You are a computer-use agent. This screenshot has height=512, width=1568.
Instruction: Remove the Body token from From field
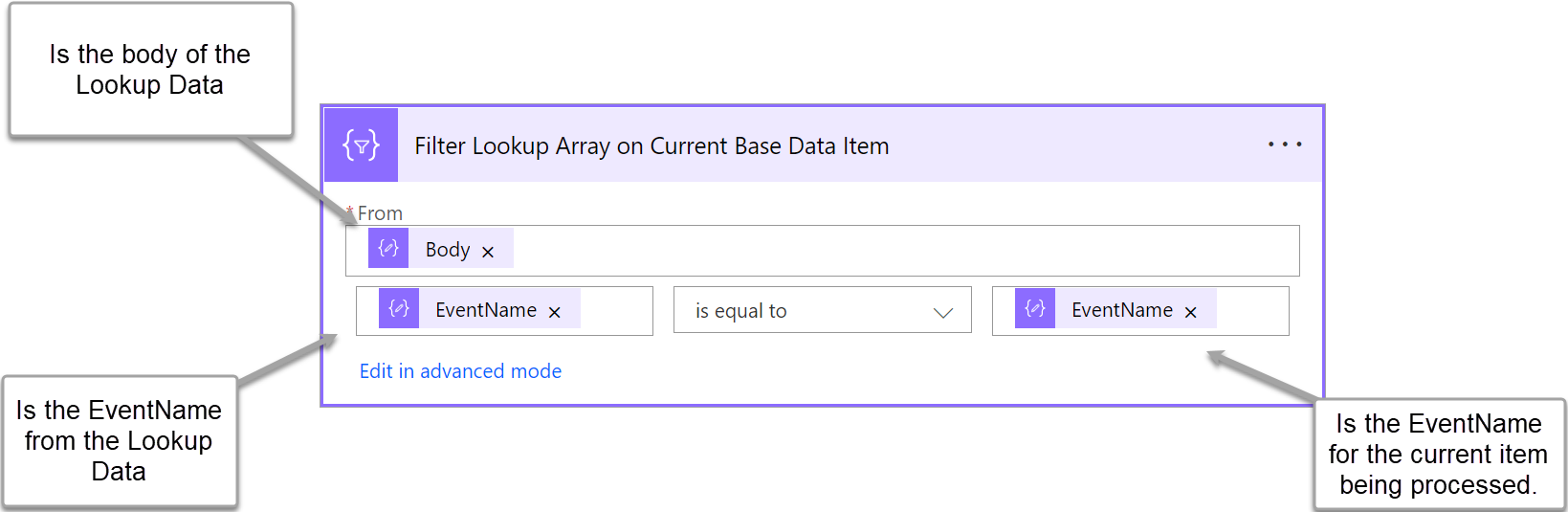click(488, 252)
